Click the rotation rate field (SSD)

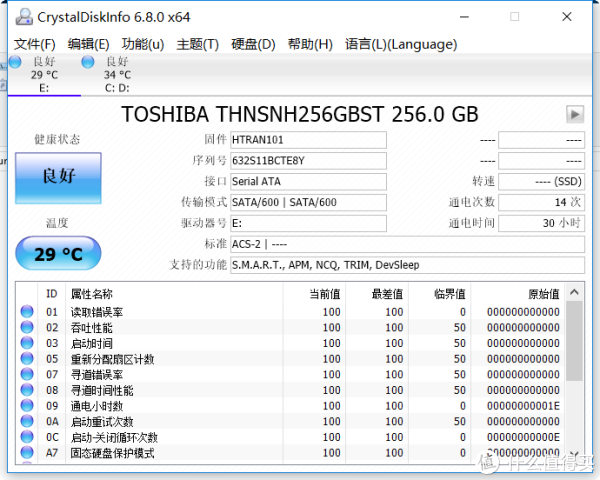(x=541, y=181)
